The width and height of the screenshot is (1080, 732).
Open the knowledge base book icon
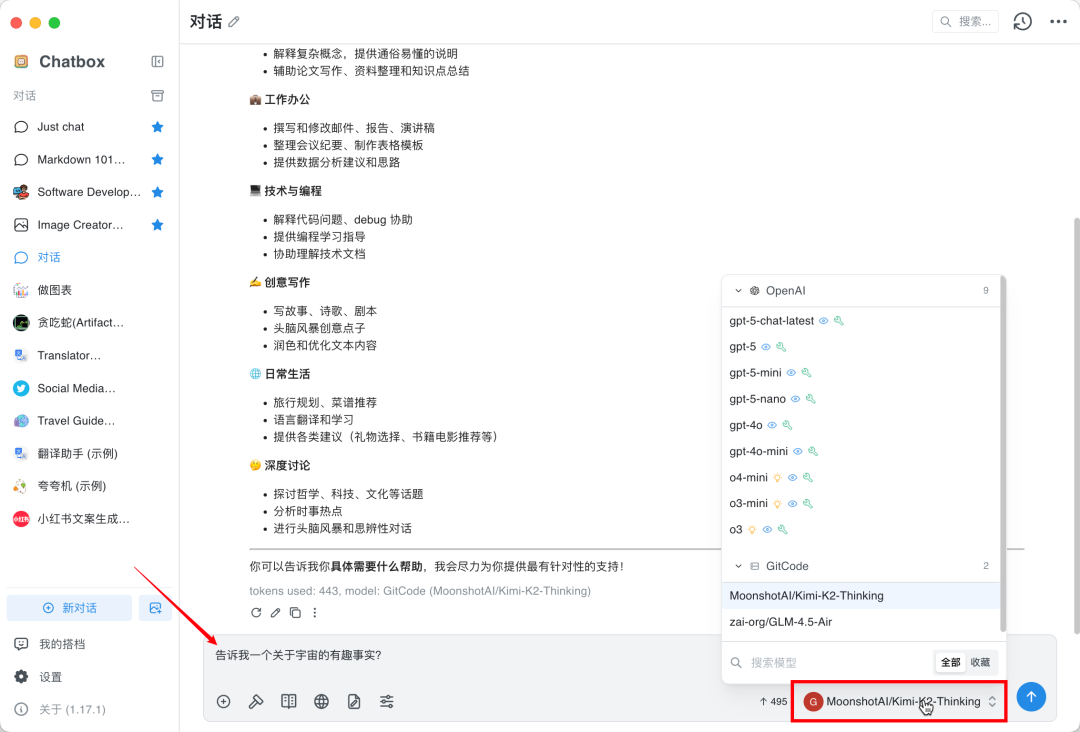(x=289, y=701)
